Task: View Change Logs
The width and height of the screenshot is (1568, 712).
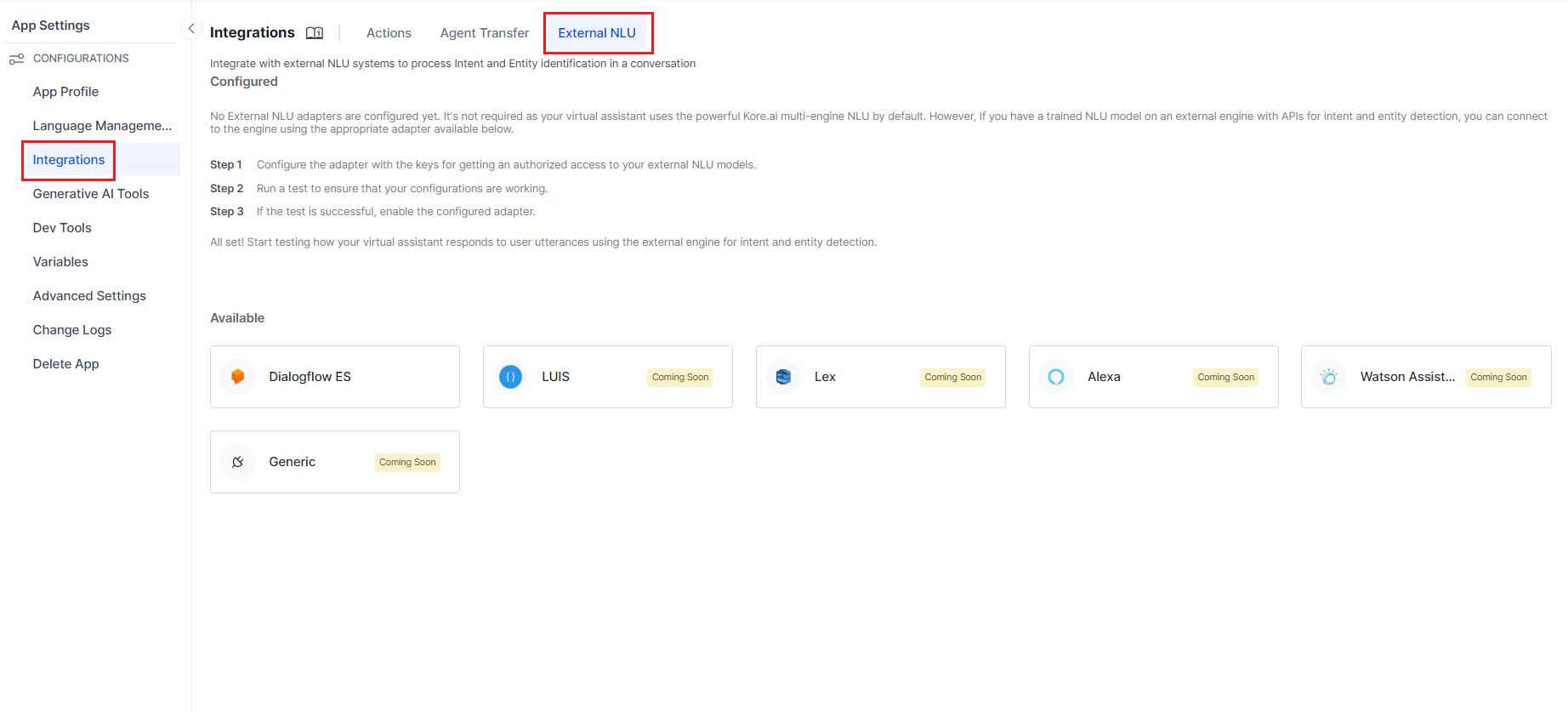Action: [x=72, y=330]
